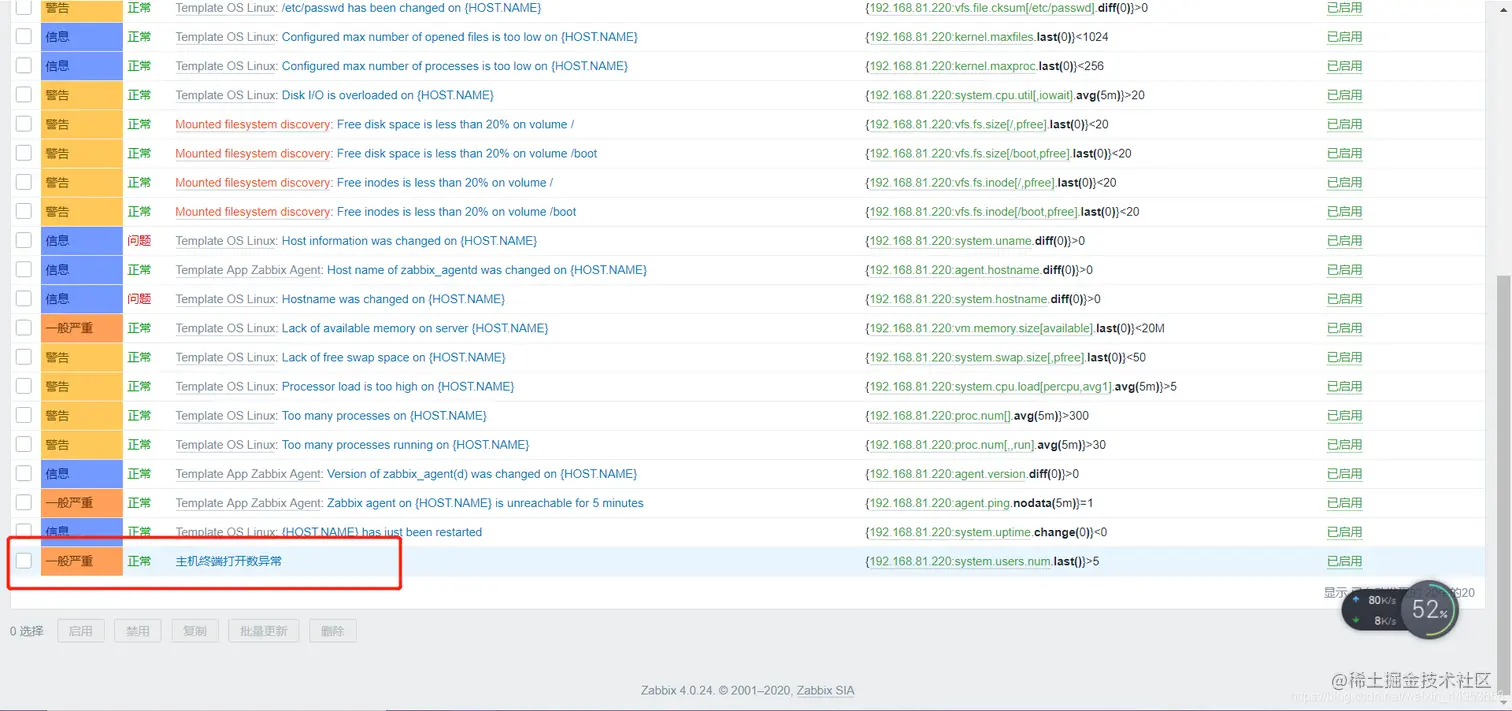This screenshot has width=1512, height=711.
Task: Tick checkbox for Lack of available memory trigger
Action: [x=24, y=328]
